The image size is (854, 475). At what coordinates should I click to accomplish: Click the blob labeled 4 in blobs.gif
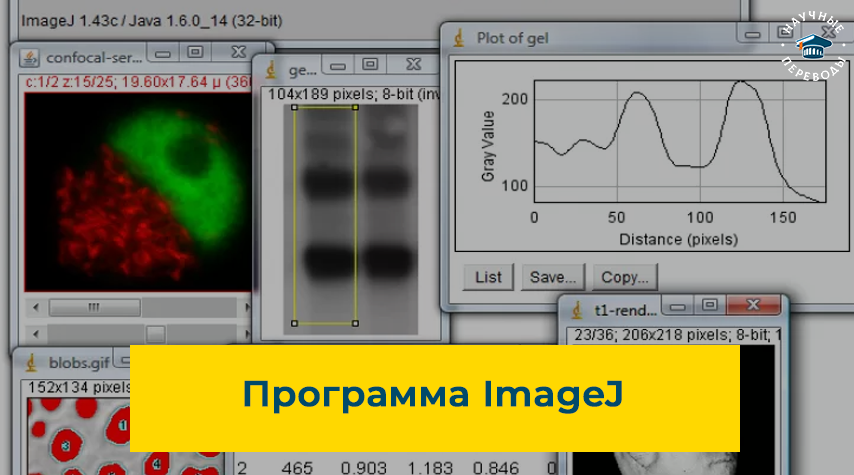click(156, 464)
